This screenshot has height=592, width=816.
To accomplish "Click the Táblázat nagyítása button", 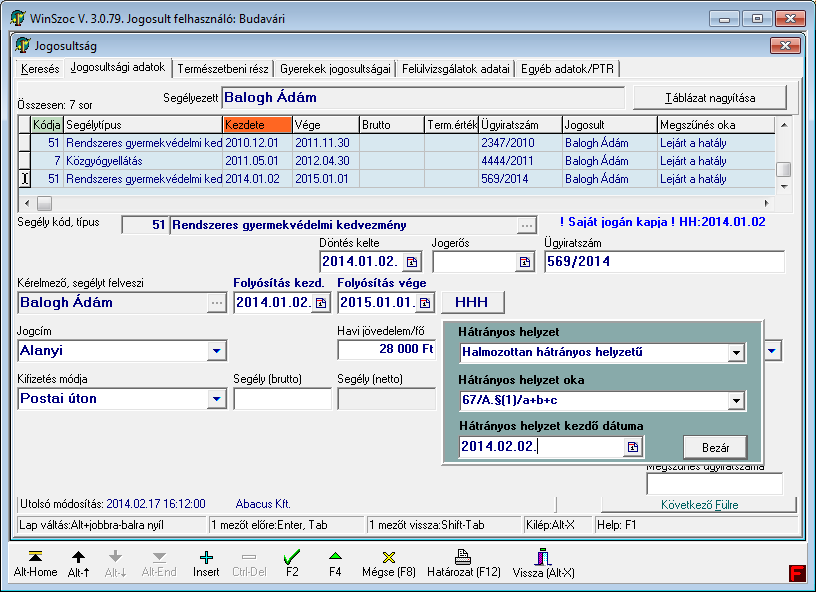I will coord(710,98).
